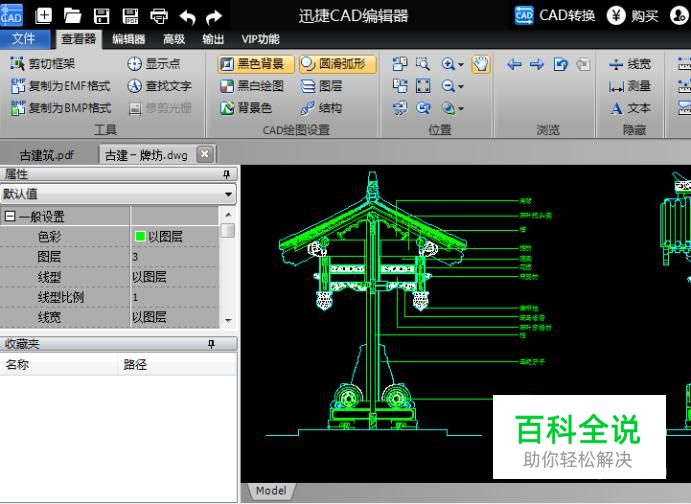The width and height of the screenshot is (691, 504).
Task: Click 复制为EMF格式
Action: coord(60,86)
